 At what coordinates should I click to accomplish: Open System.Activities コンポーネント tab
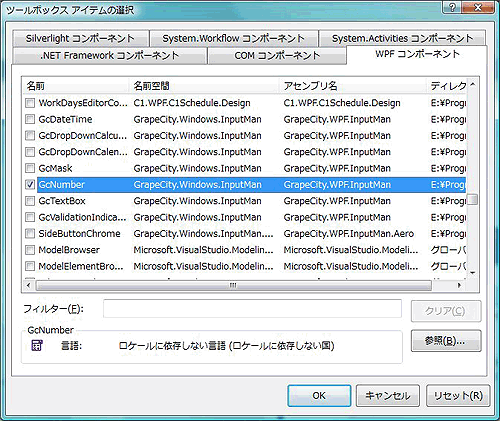click(402, 39)
